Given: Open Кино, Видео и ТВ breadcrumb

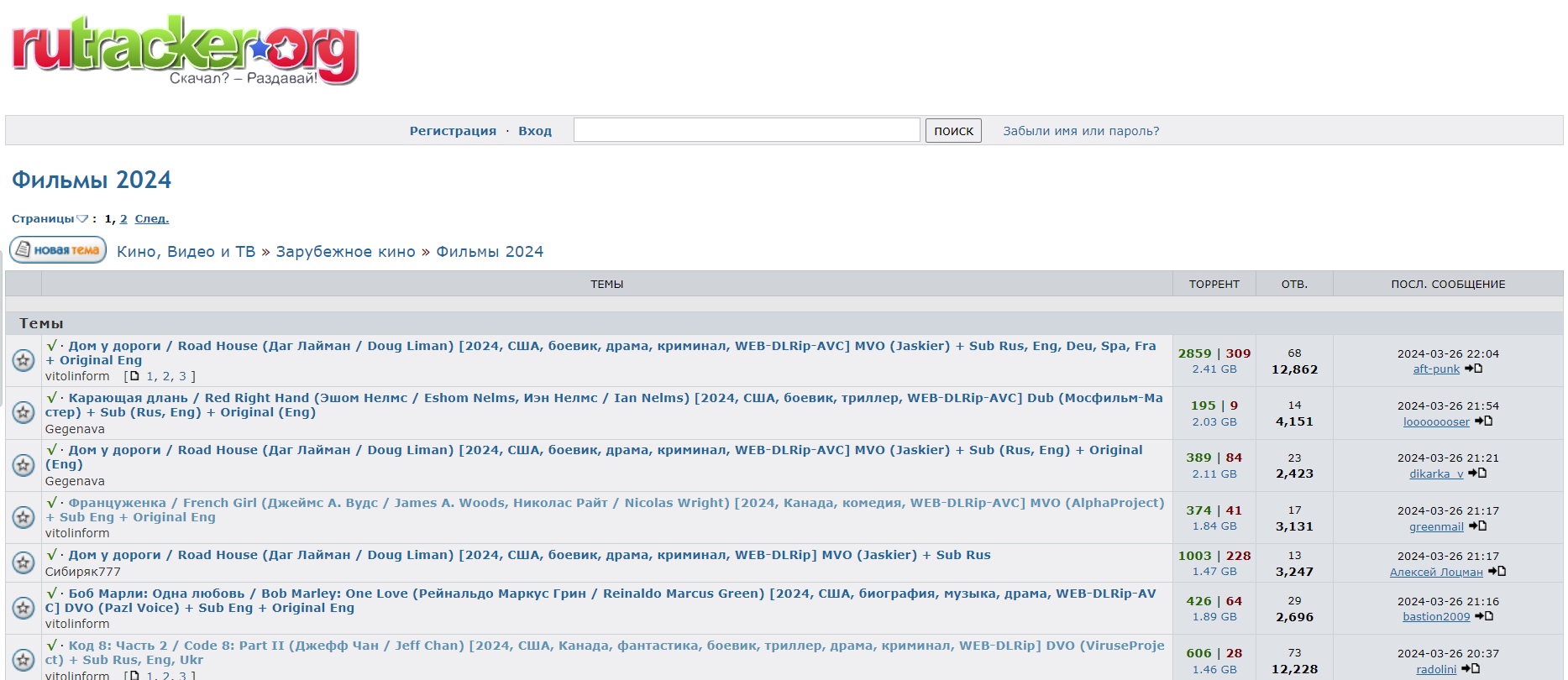Looking at the screenshot, I should tap(186, 252).
